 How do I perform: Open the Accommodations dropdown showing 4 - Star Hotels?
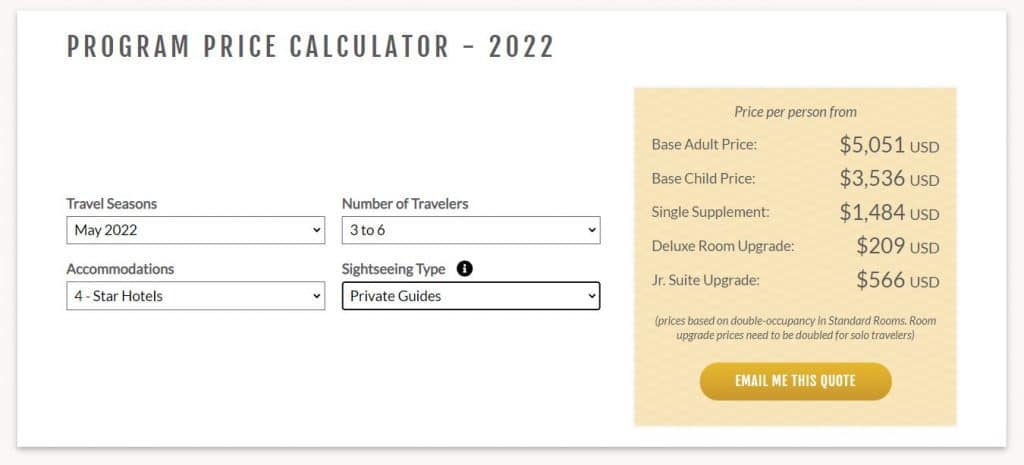coord(195,296)
